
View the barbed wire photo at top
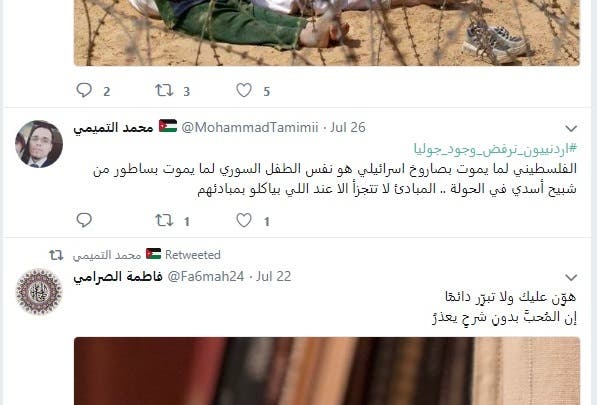(x=327, y=33)
